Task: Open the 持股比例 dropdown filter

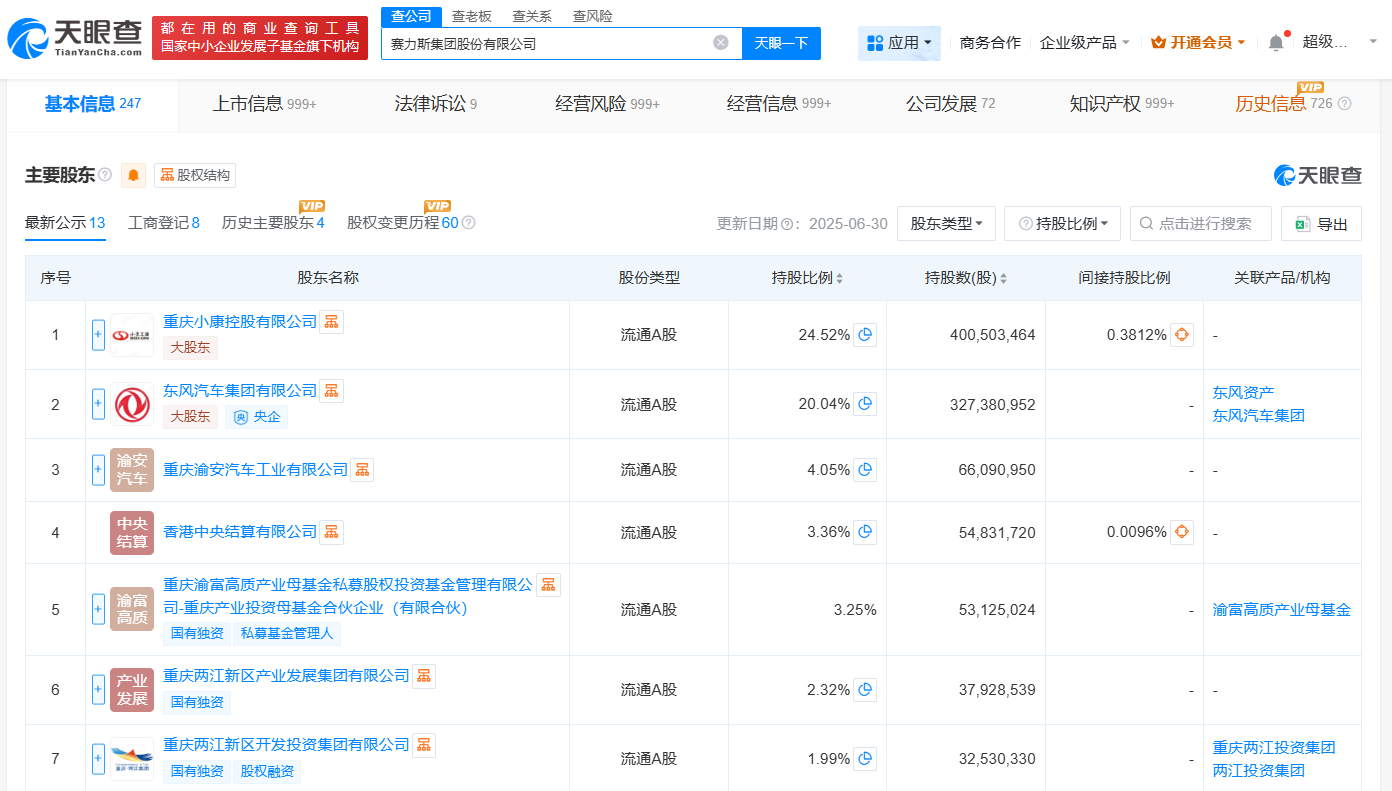Action: (x=1062, y=223)
